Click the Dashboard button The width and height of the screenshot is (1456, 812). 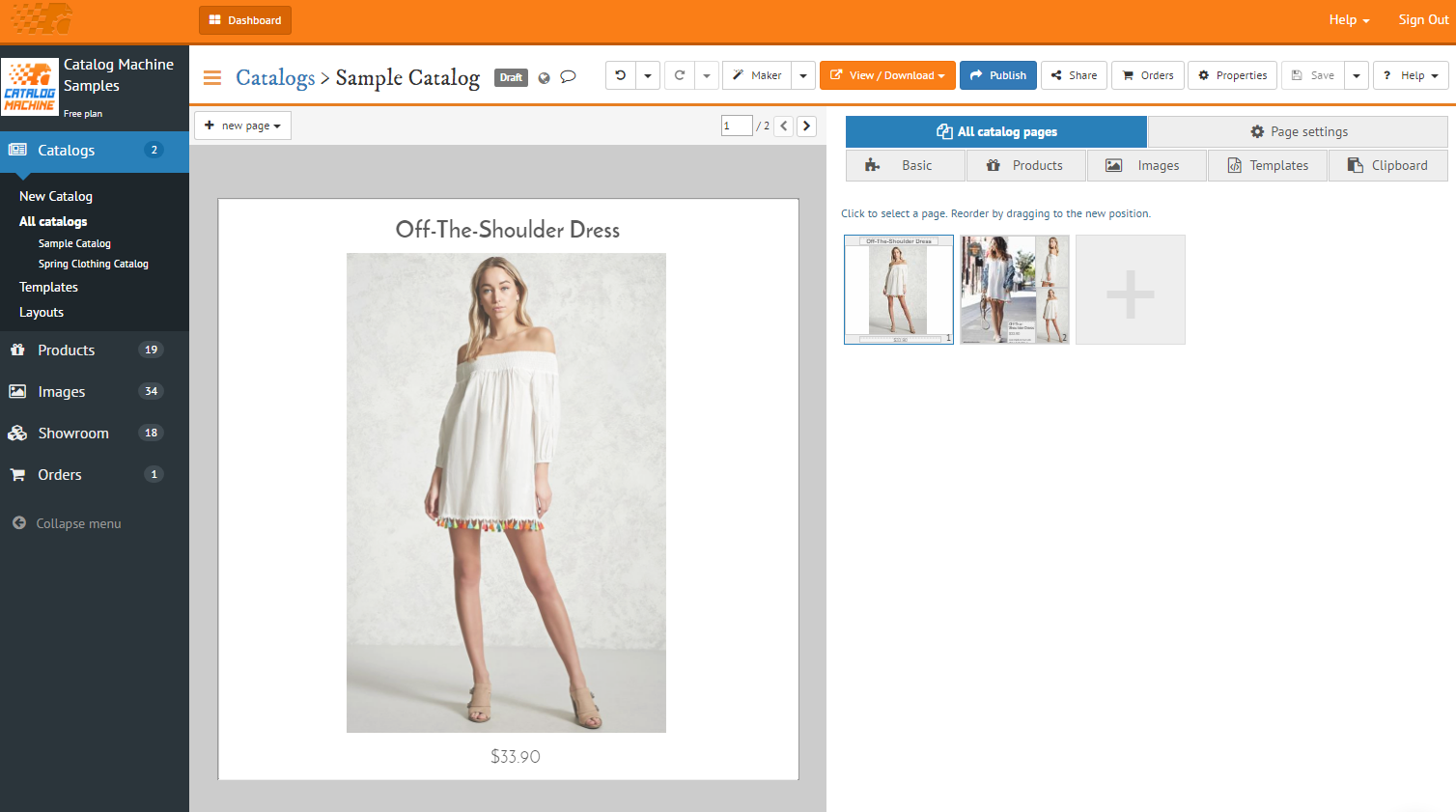pos(245,20)
